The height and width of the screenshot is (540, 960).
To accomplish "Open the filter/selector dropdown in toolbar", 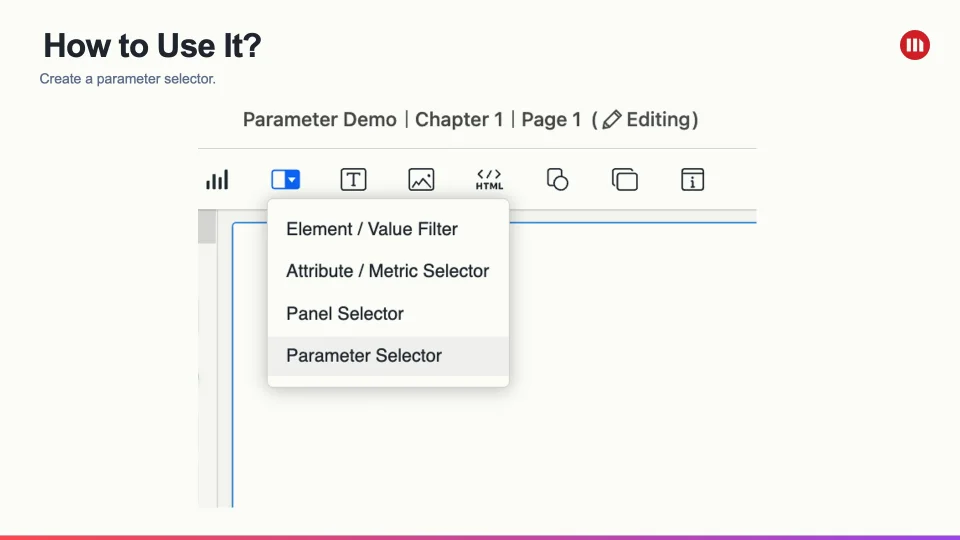I will [285, 180].
